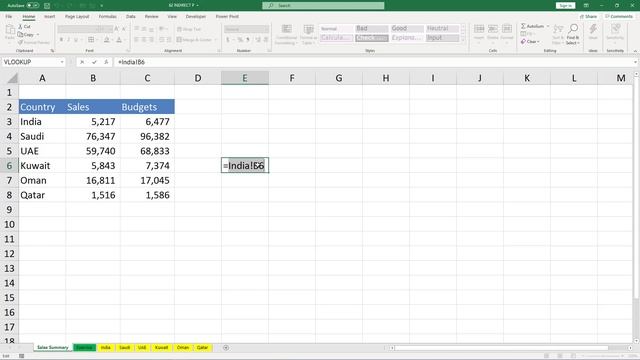The width and height of the screenshot is (640, 360).
Task: Open Find & Select magnifier menu
Action: click(x=573, y=34)
